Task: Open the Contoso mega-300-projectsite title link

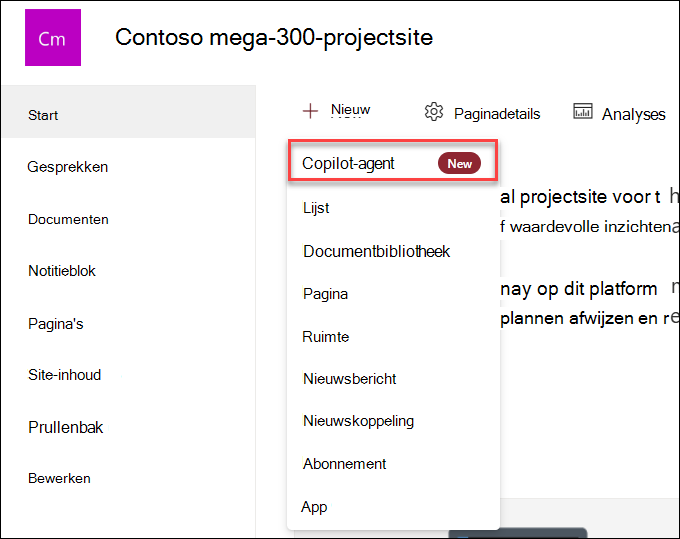Action: pos(274,37)
